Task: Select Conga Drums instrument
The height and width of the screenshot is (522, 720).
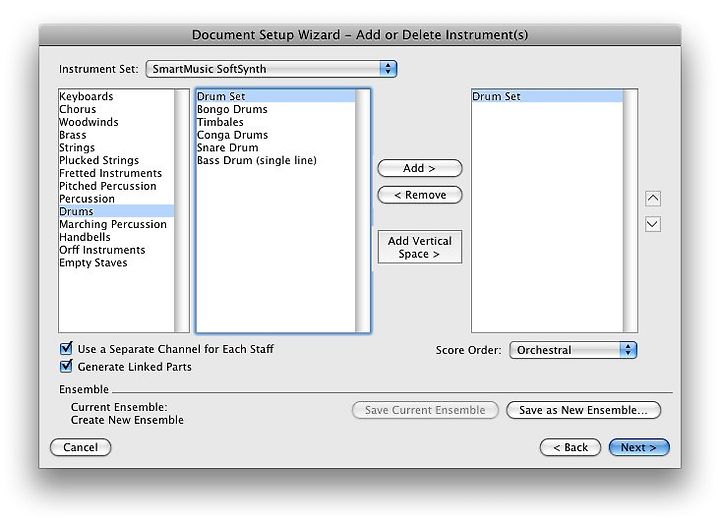Action: pyautogui.click(x=276, y=135)
